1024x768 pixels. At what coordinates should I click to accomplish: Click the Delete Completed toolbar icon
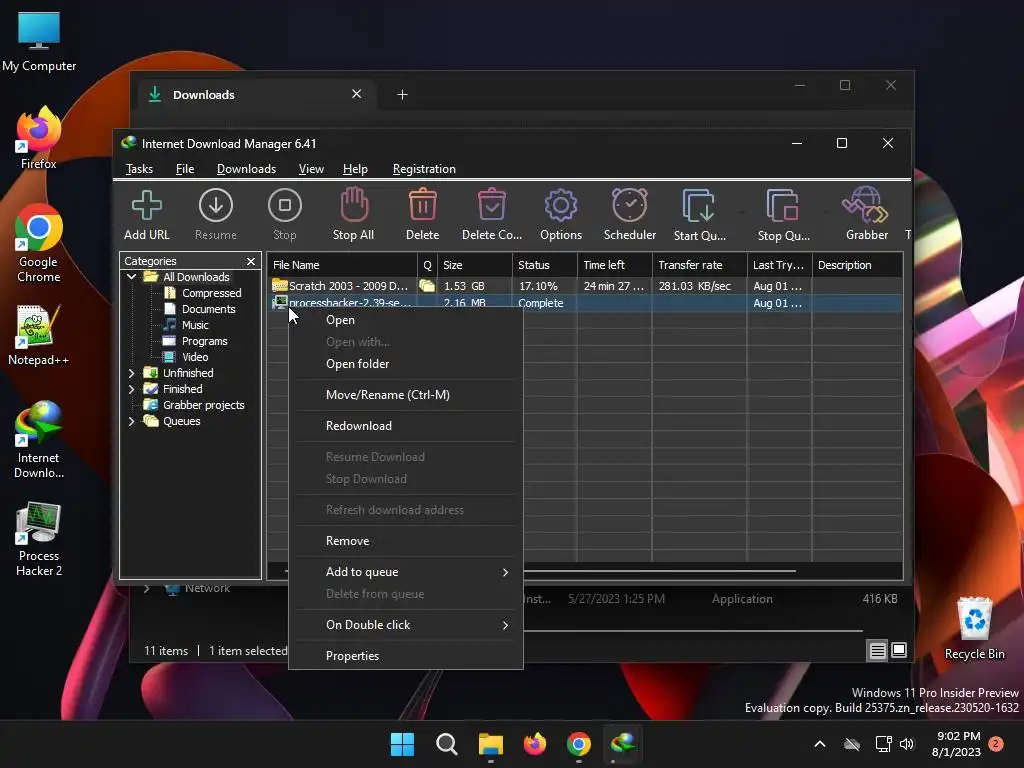click(x=492, y=205)
